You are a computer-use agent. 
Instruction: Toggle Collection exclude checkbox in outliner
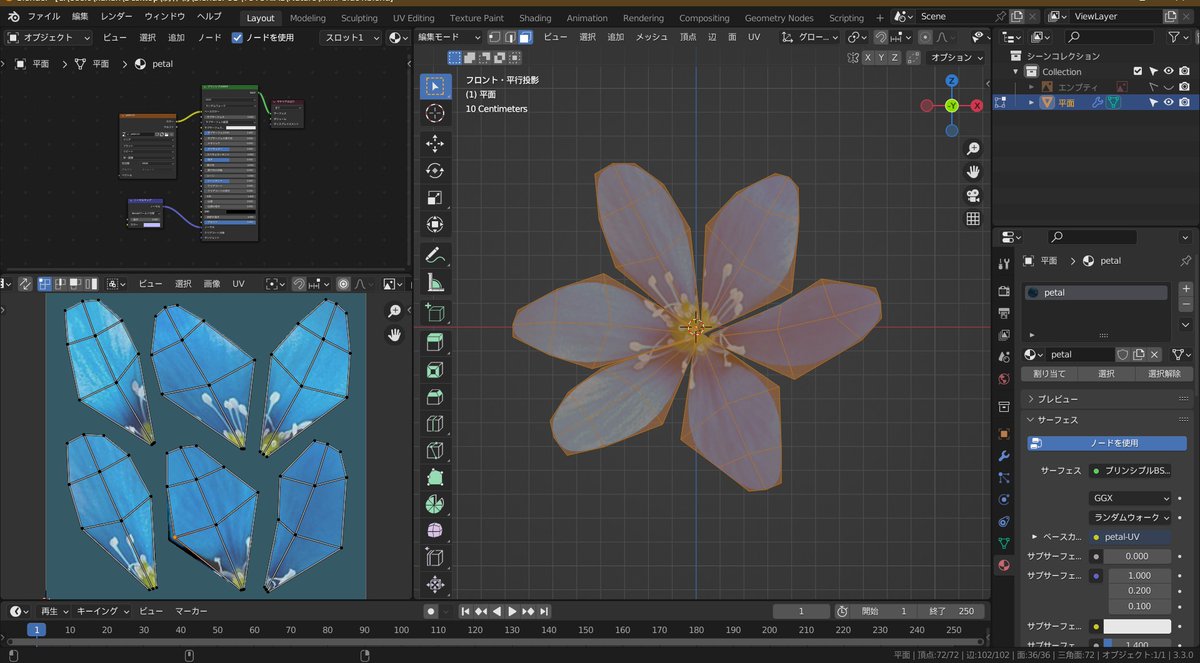(1137, 71)
